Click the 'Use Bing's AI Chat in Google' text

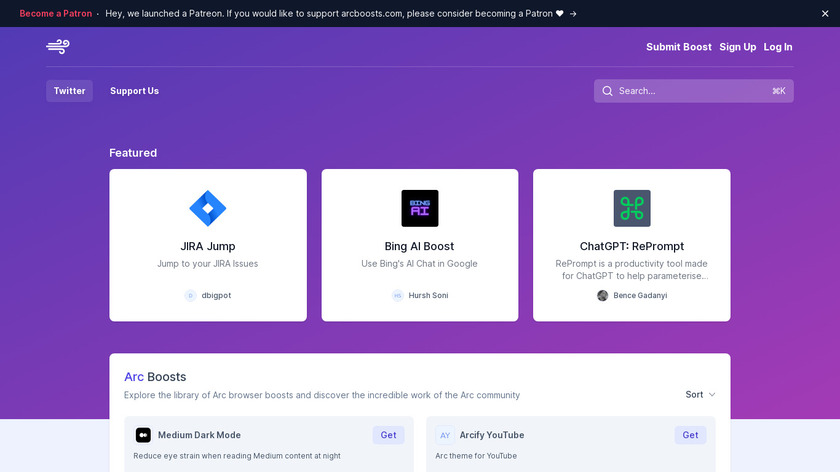point(419,264)
